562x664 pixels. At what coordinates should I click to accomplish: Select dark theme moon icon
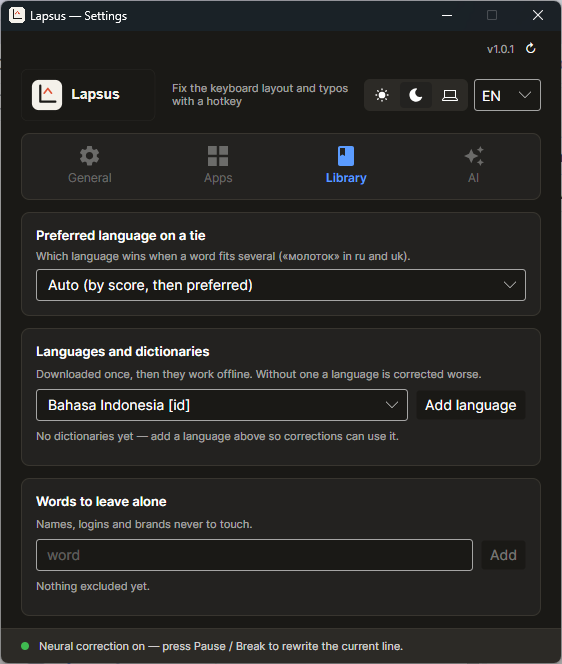point(416,95)
